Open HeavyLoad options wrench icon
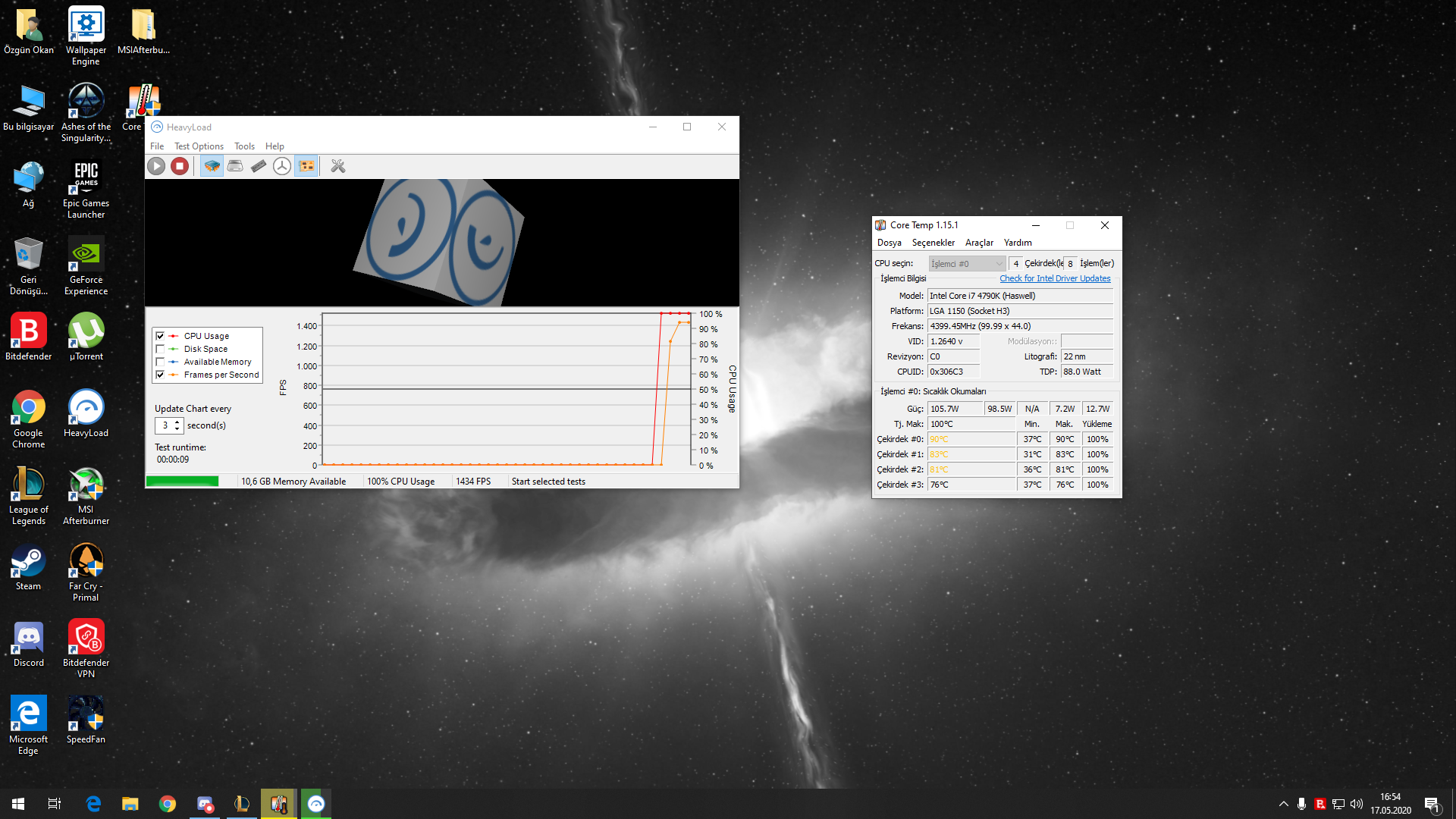 338,166
